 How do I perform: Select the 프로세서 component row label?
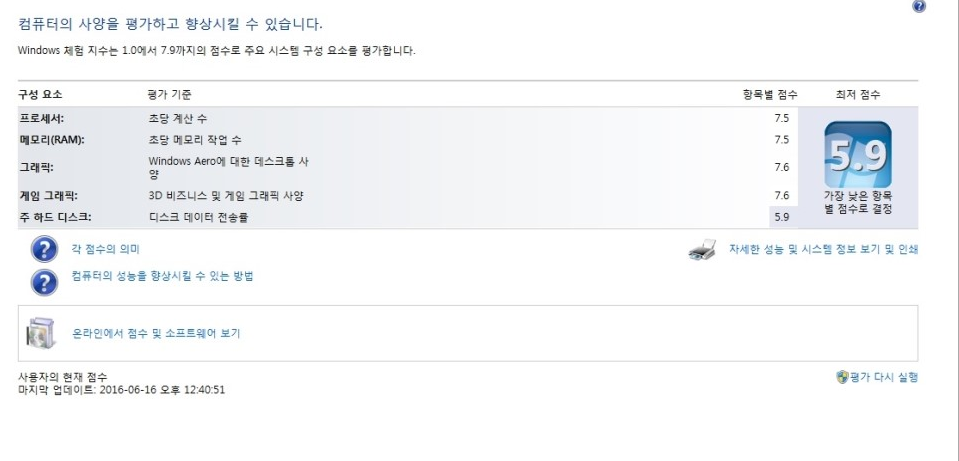[42, 118]
